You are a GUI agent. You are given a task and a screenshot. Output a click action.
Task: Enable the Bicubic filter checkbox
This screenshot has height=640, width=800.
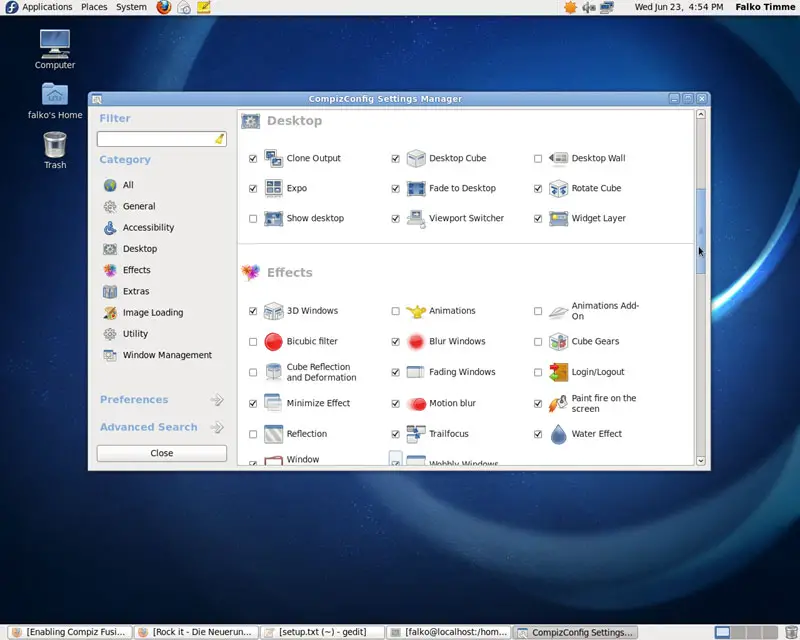coord(253,342)
